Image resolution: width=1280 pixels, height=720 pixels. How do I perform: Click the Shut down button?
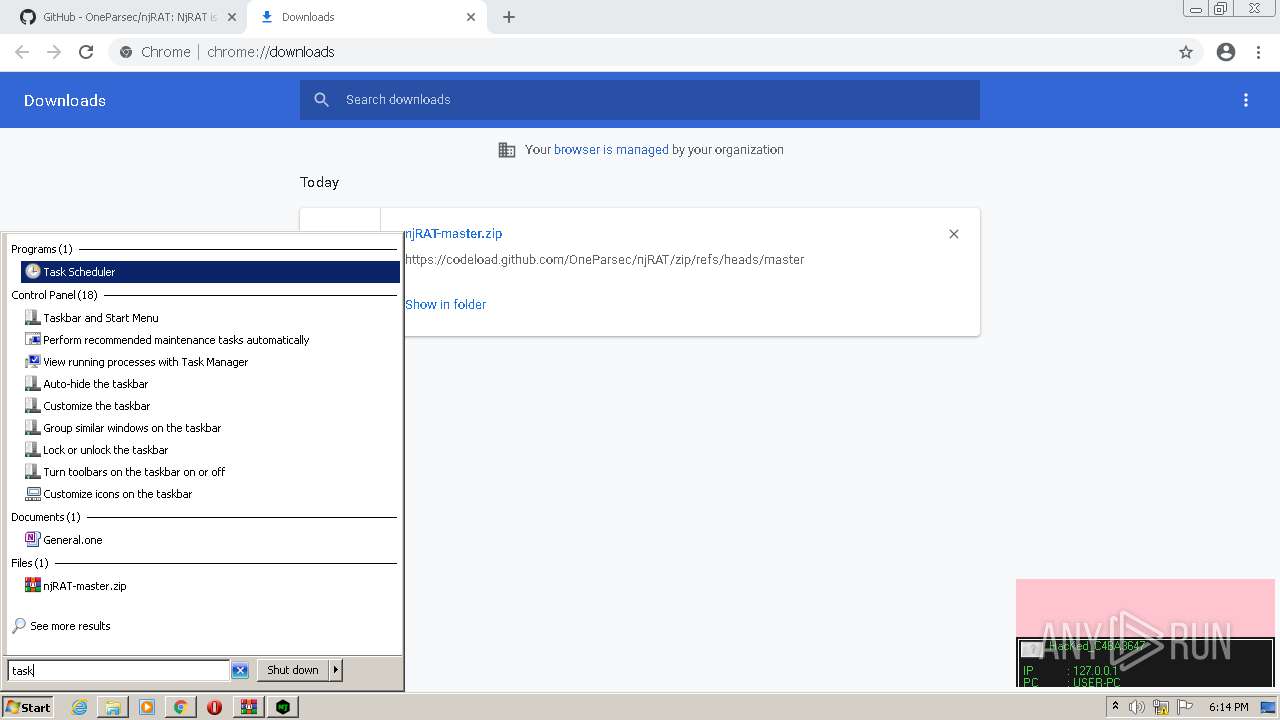292,670
